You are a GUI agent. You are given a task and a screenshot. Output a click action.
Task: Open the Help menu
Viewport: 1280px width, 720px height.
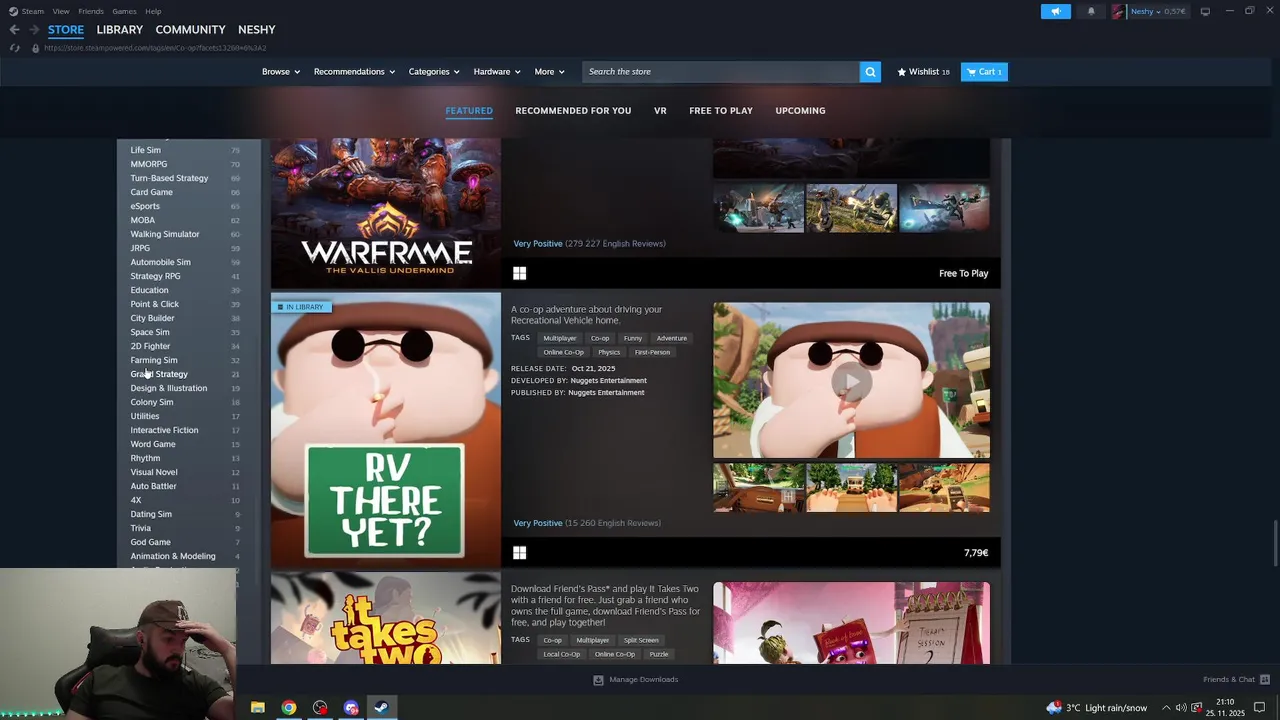(x=153, y=11)
